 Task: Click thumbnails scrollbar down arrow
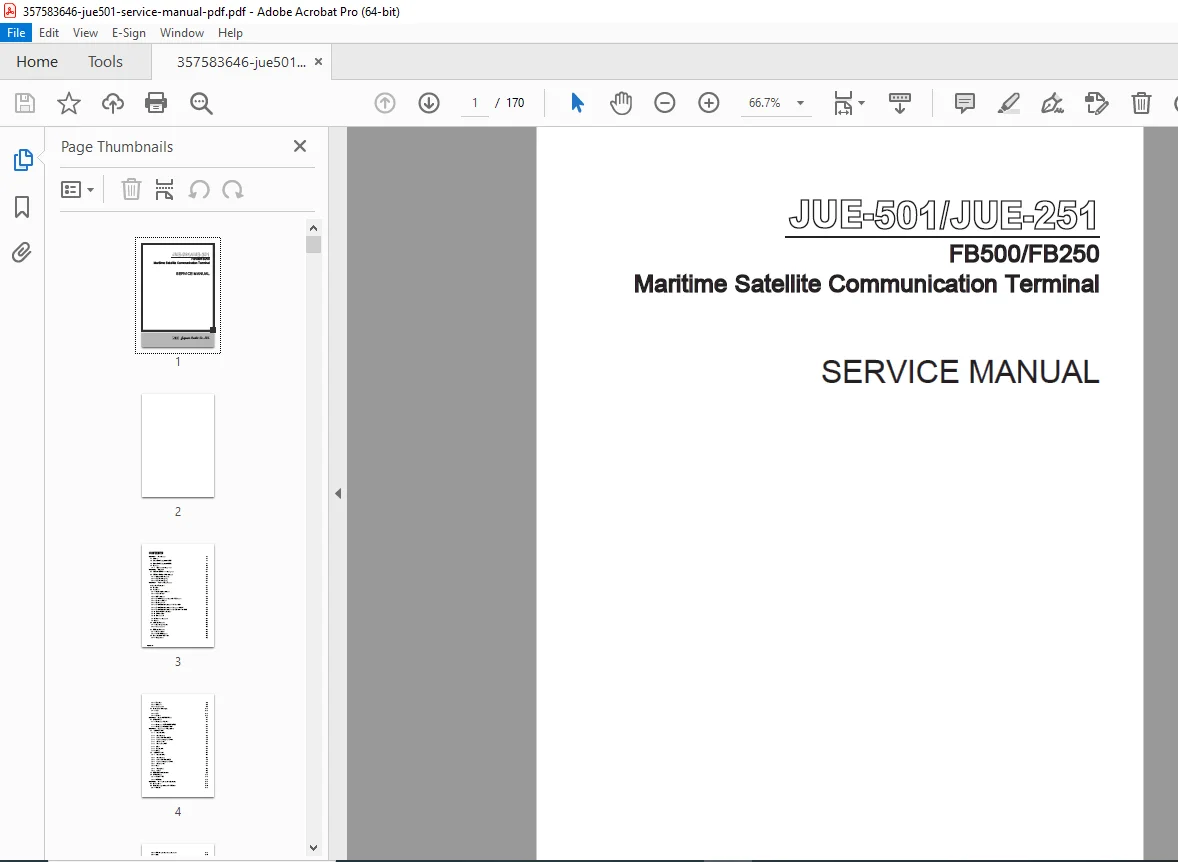click(x=313, y=848)
